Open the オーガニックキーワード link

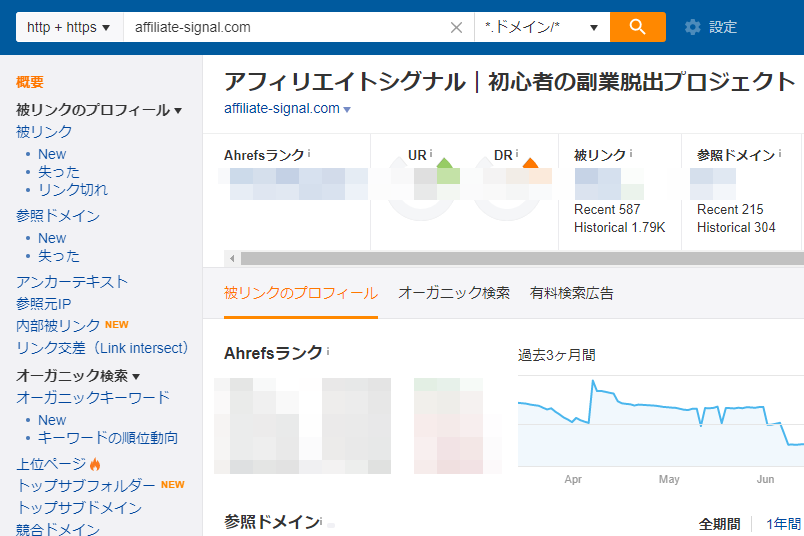pyautogui.click(x=93, y=398)
